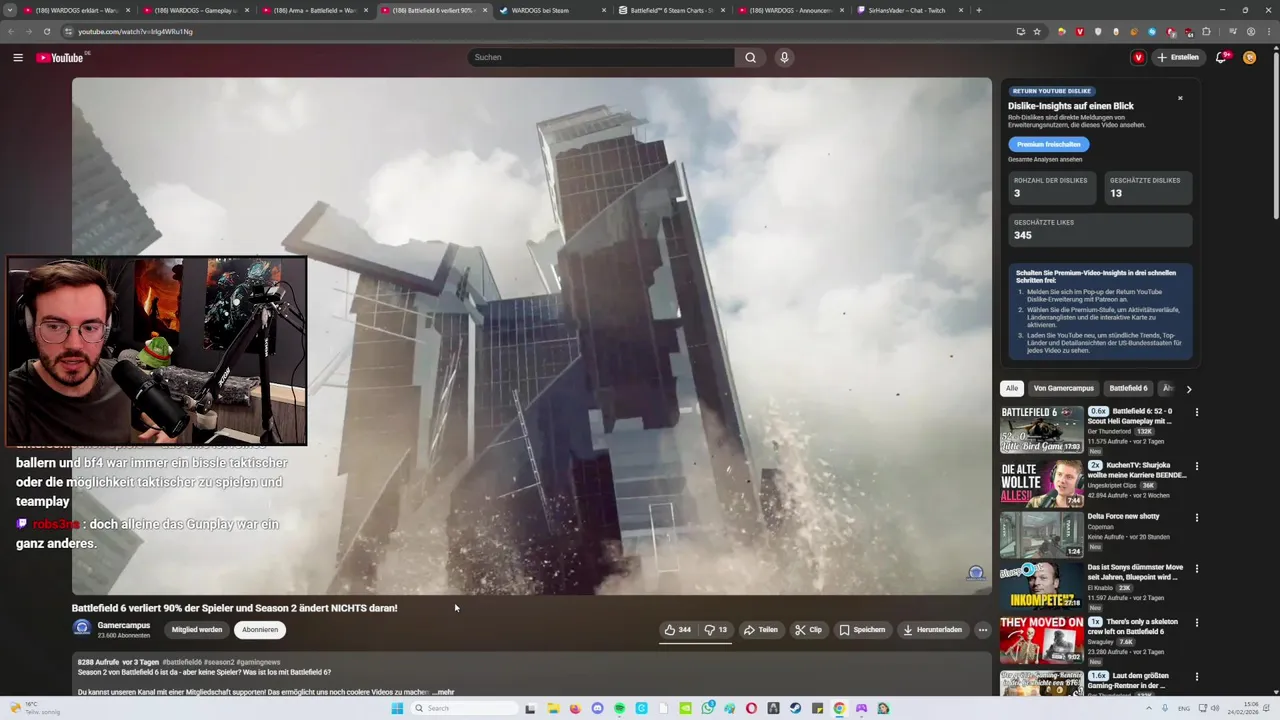Dislike the video with thumbs down
The image size is (1280, 720).
coord(715,630)
